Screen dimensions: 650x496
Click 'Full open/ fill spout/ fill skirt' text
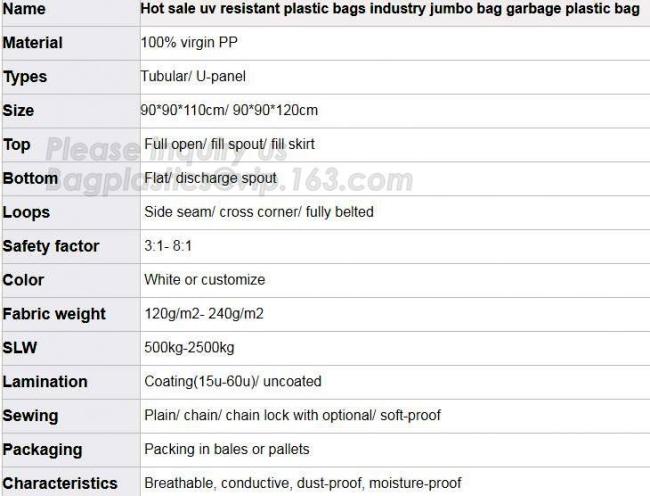(x=229, y=144)
